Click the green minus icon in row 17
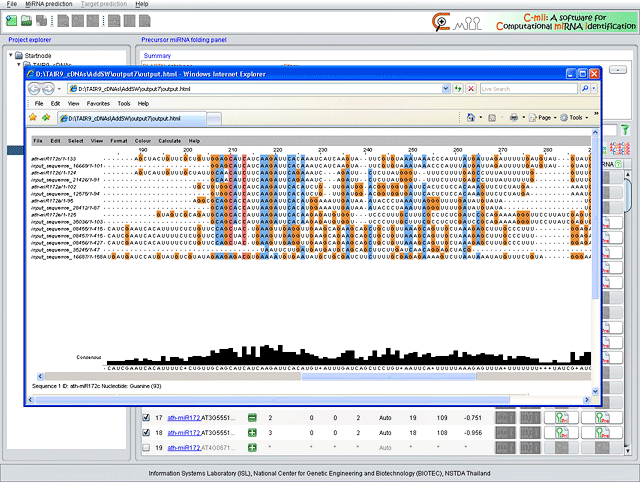Screen dimensions: 640x482 (252, 417)
